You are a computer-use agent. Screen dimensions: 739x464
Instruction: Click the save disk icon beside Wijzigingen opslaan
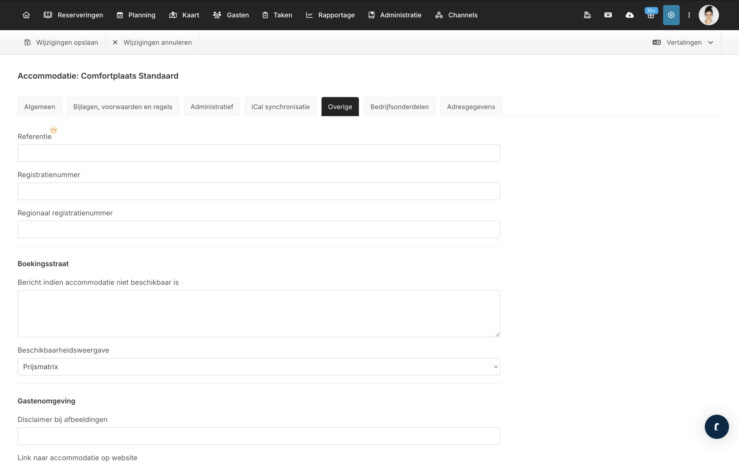[x=27, y=42]
